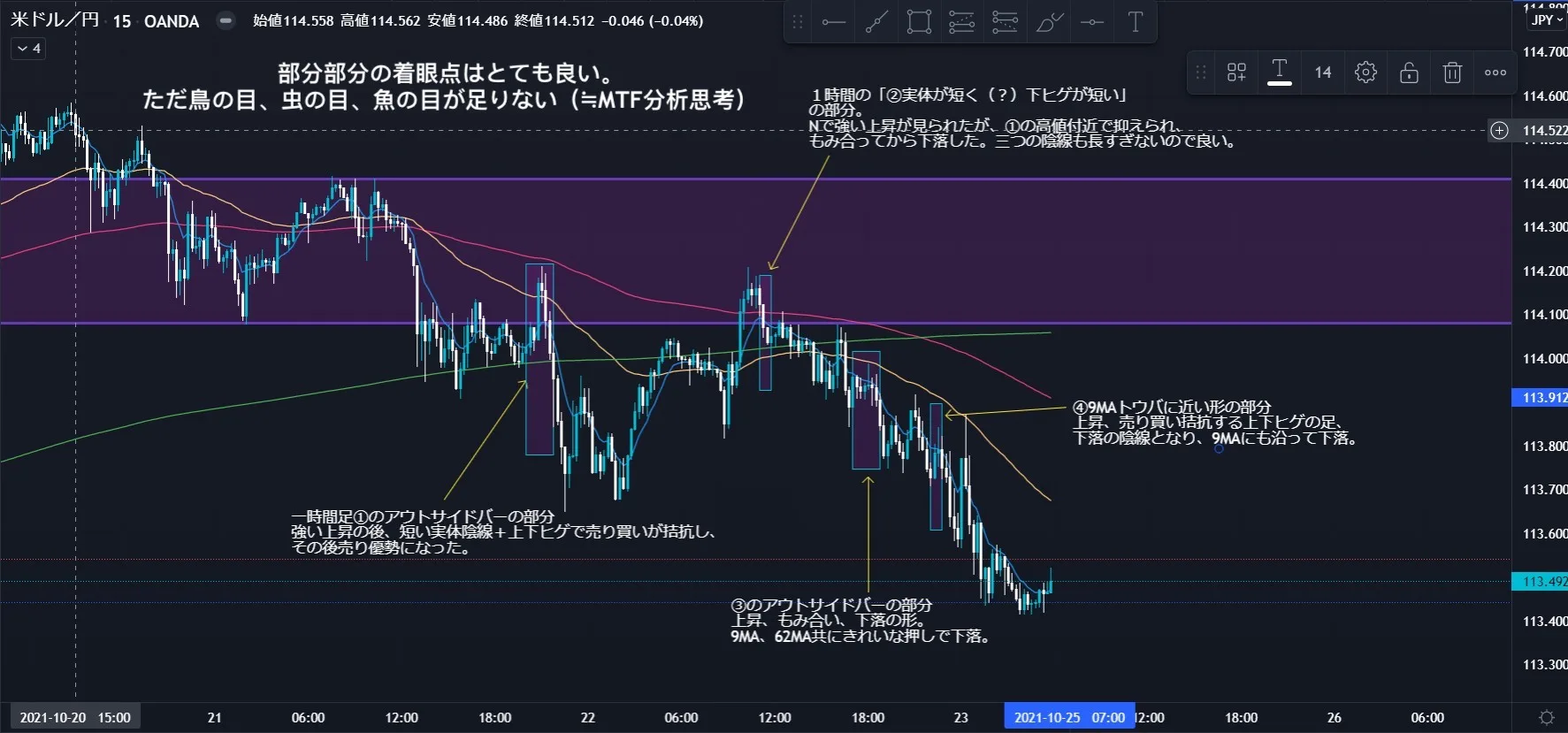Select the rectangle drawing tool
The height and width of the screenshot is (733, 1568).
(x=919, y=22)
